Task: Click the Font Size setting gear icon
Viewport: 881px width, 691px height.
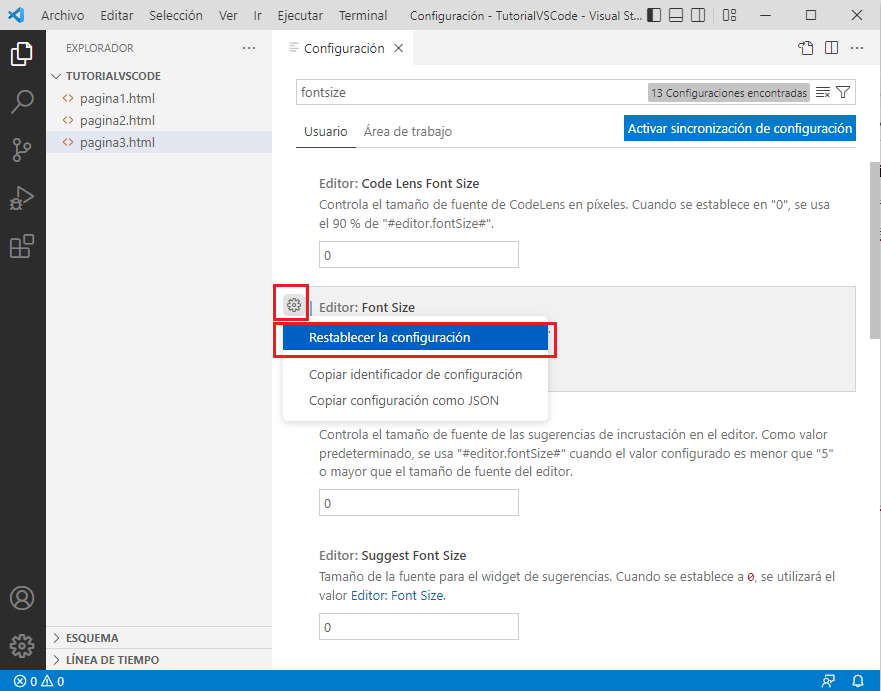Action: point(293,305)
